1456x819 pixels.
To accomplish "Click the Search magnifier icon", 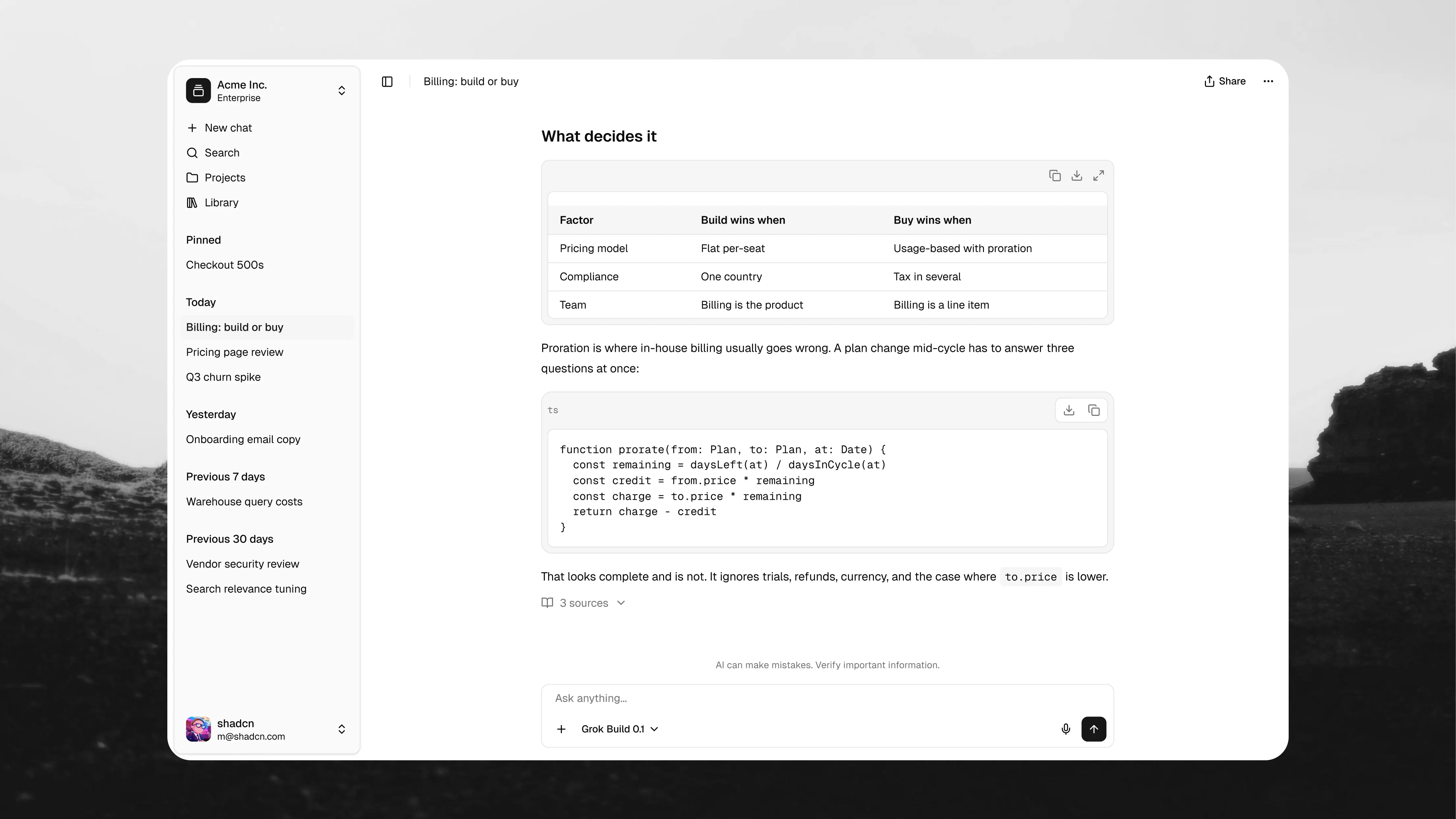I will tap(192, 153).
